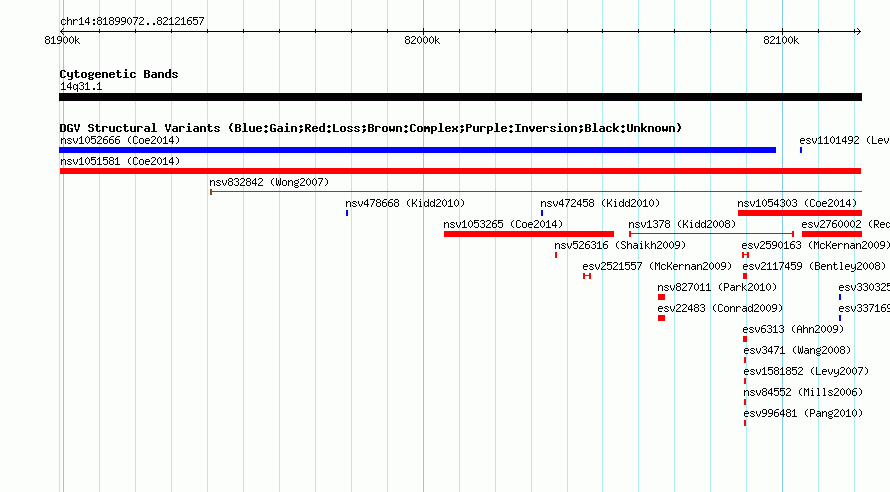Click the nsv1052666 (Coe2014) label

120,140
